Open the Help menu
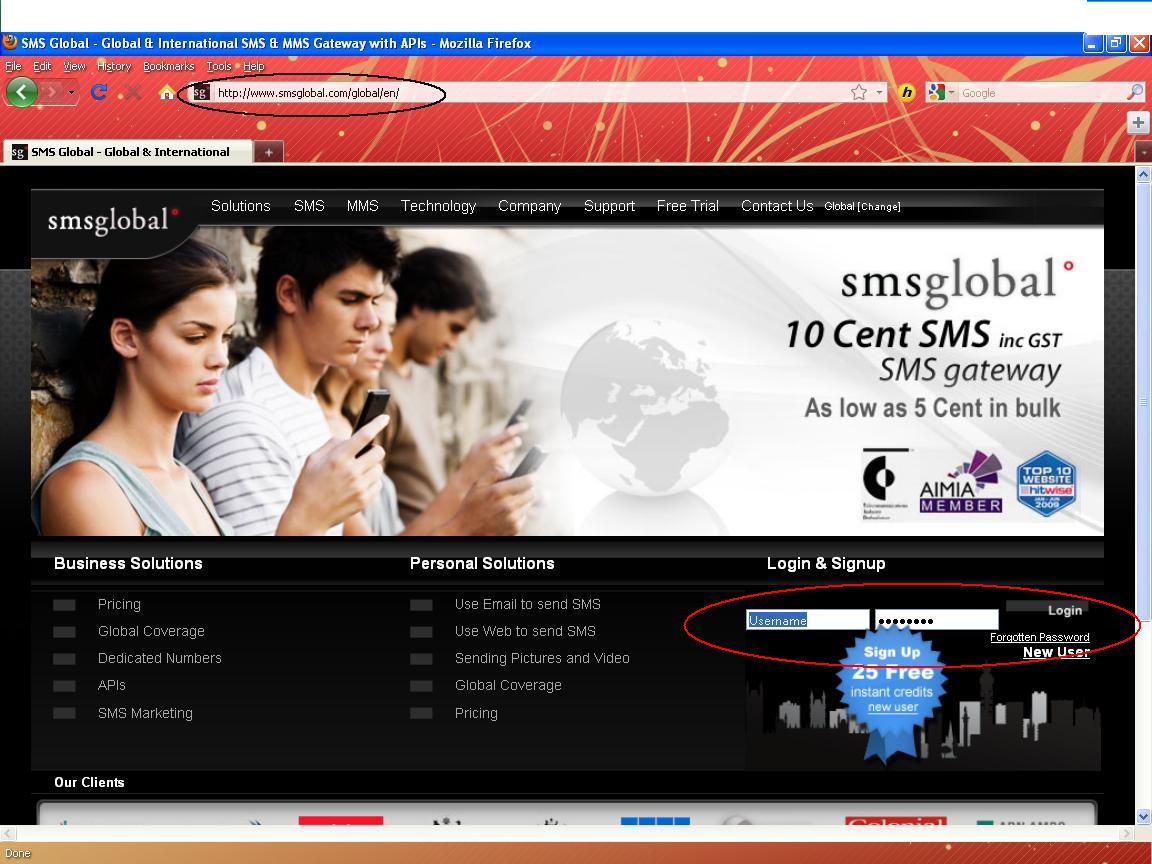This screenshot has width=1152, height=864. (x=253, y=66)
